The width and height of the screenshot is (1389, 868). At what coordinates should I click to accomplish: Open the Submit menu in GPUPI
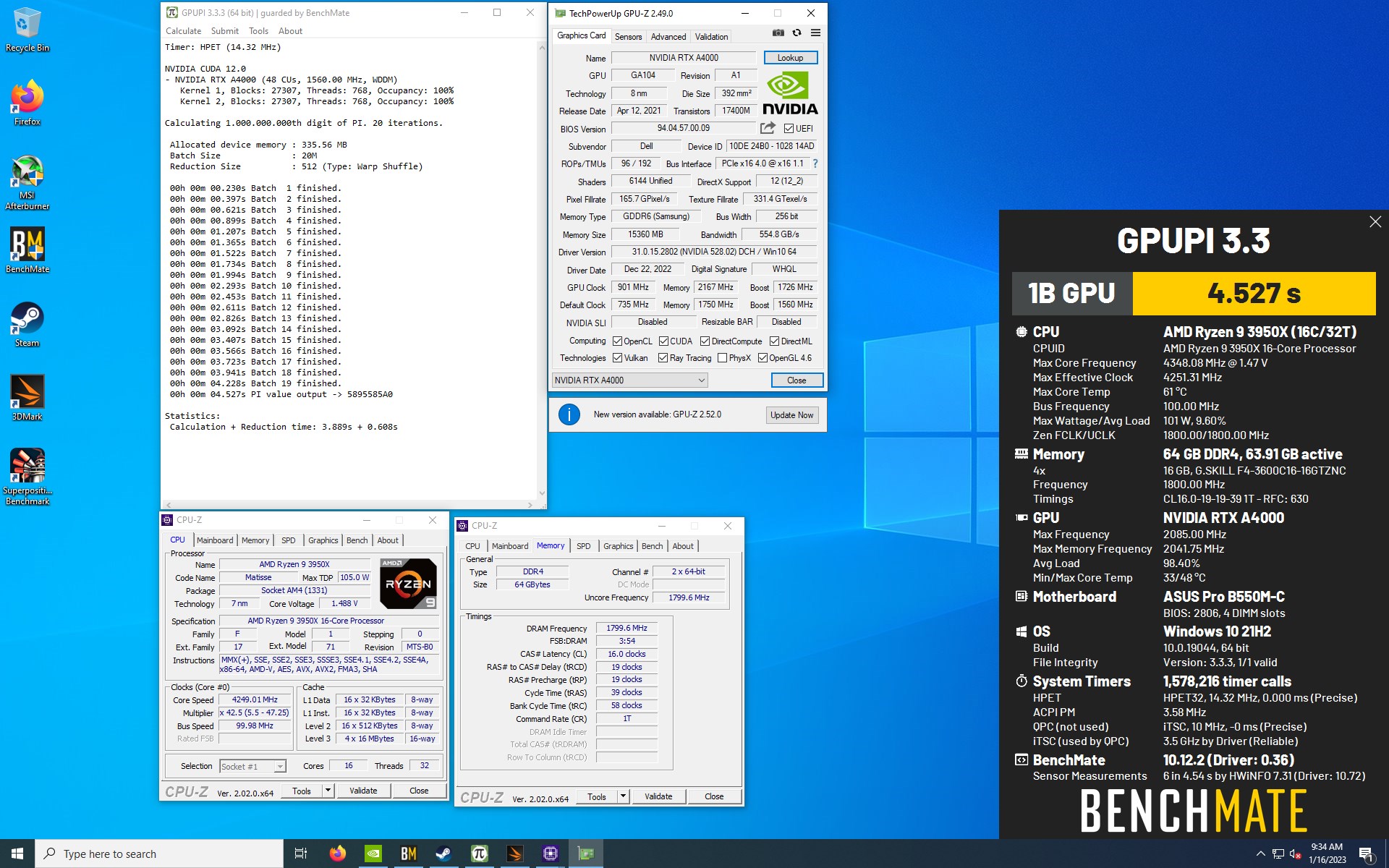(x=224, y=31)
